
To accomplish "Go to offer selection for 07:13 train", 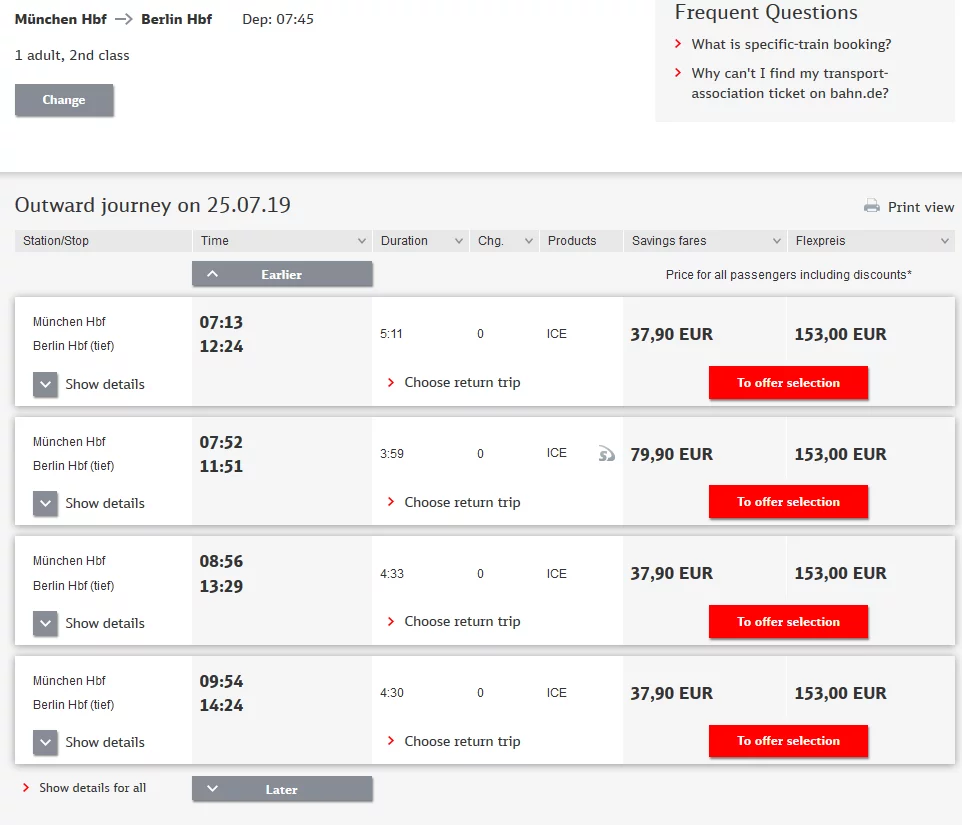I will click(788, 383).
